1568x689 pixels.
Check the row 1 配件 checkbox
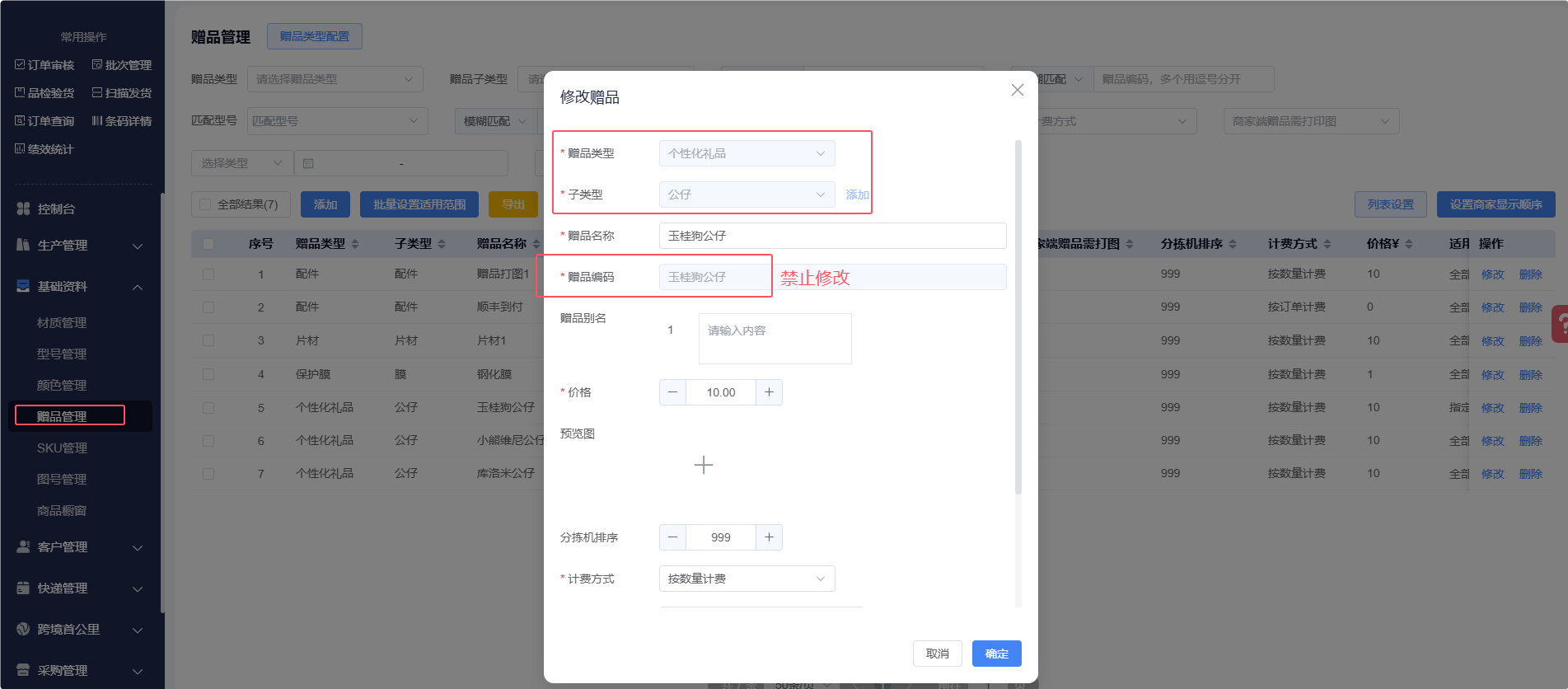point(208,274)
